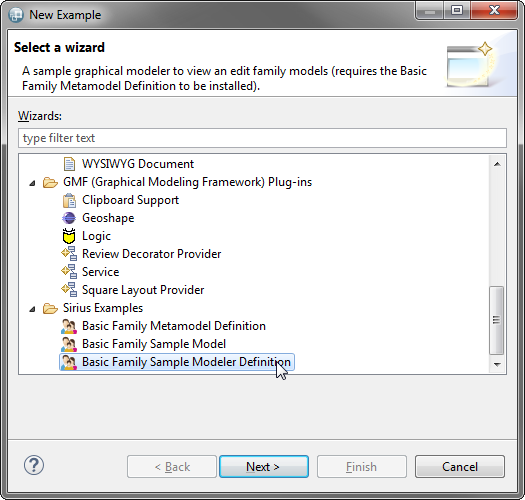Close the New Example dialog
525x500 pixels.
(x=494, y=11)
